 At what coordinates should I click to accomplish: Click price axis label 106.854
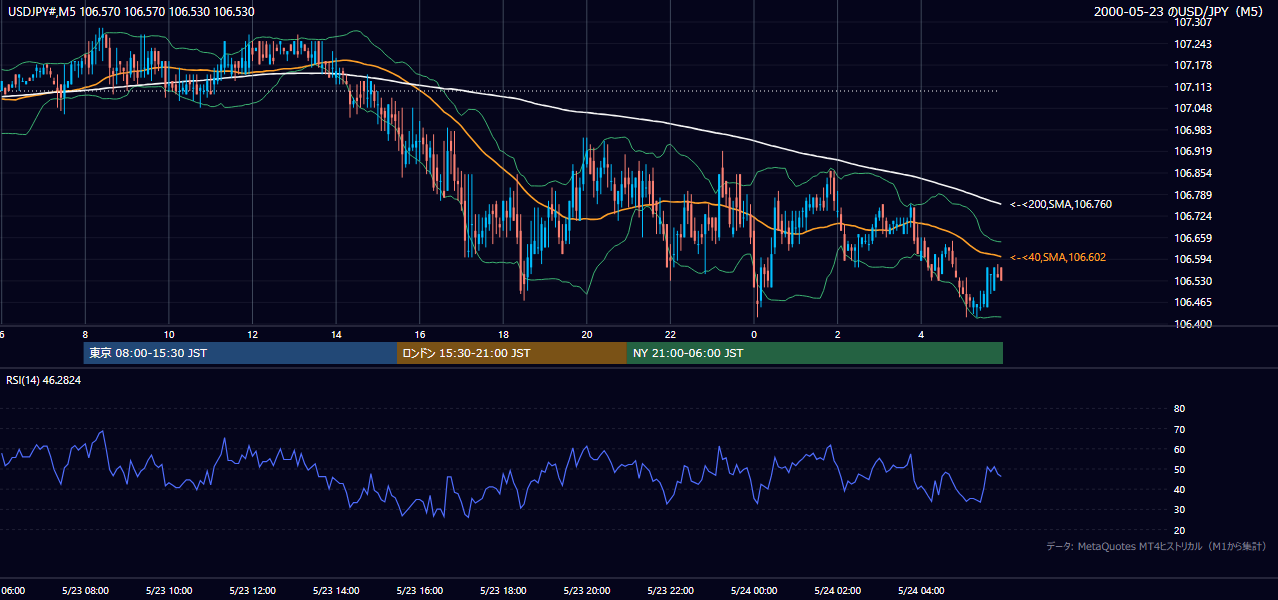(1192, 173)
